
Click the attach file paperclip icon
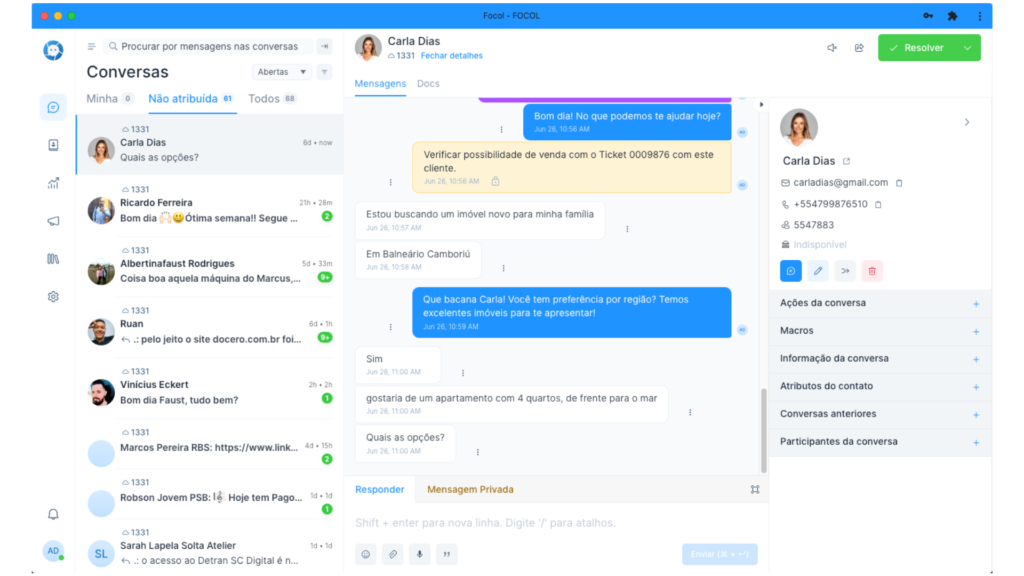coord(393,554)
